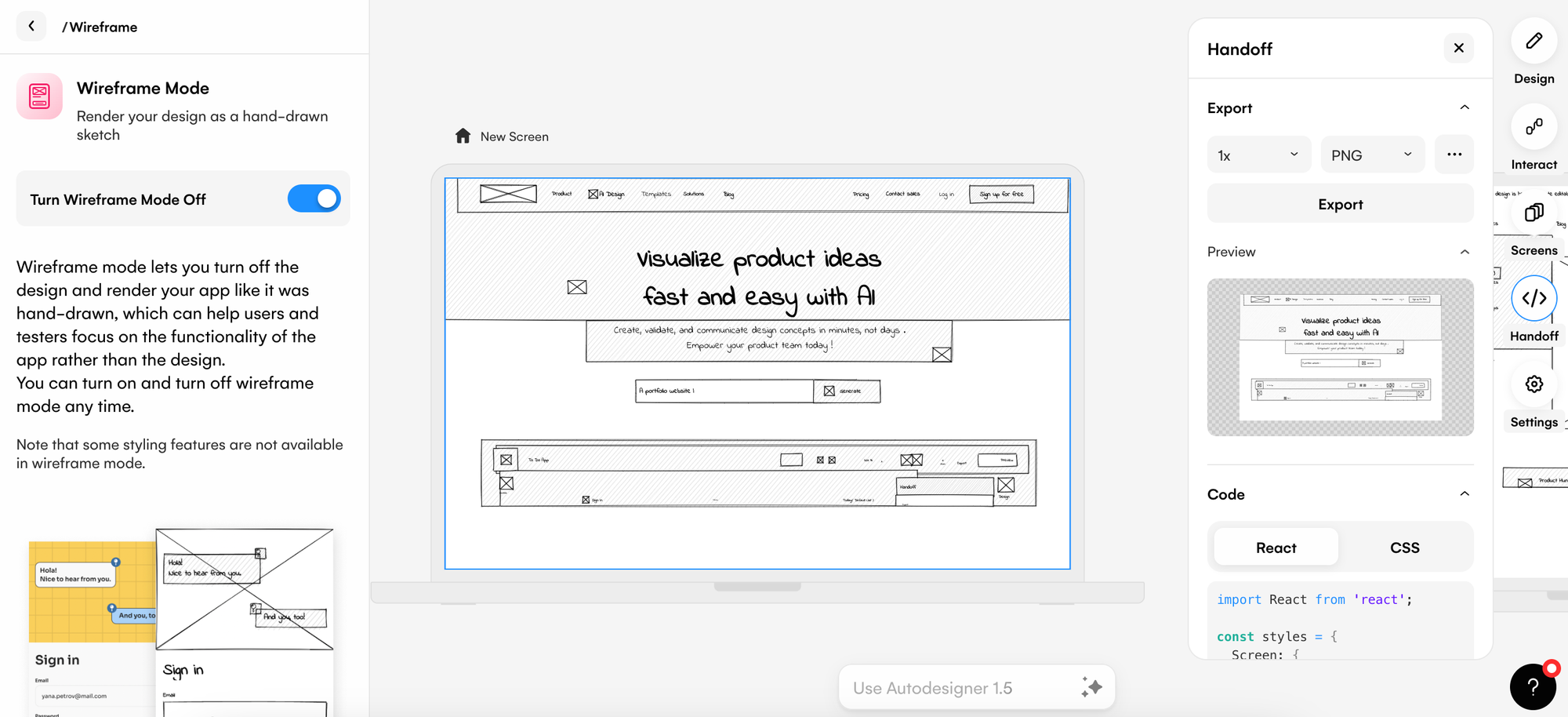This screenshot has width=1568, height=717.
Task: Collapse the Preview section
Action: 1465,252
